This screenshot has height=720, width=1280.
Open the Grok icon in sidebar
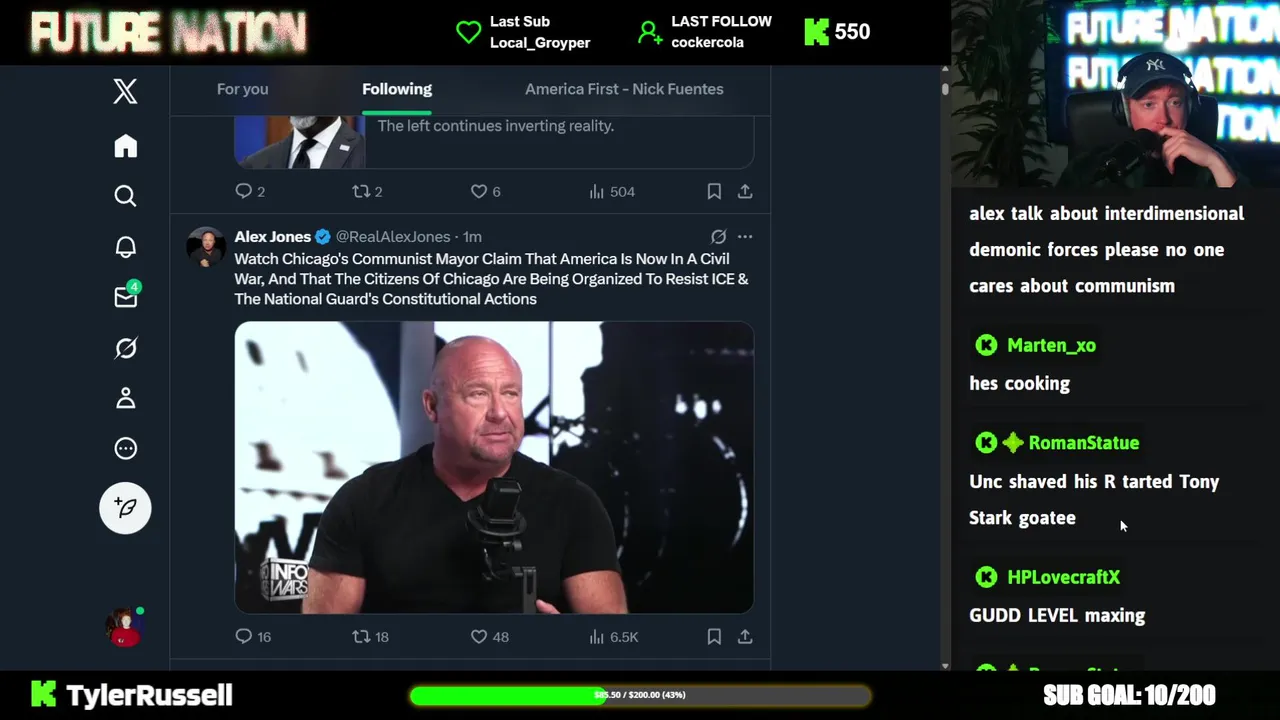[125, 348]
